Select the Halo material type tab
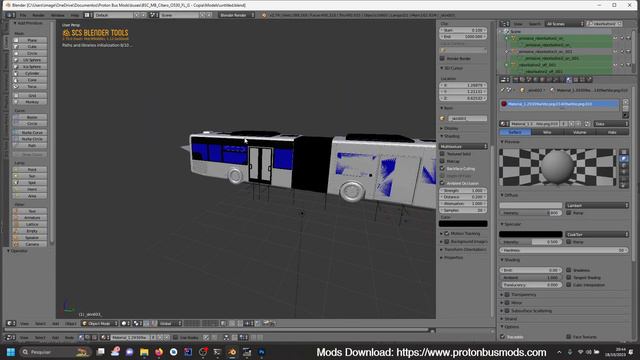Viewport: 640px width, 360px height. 612,132
